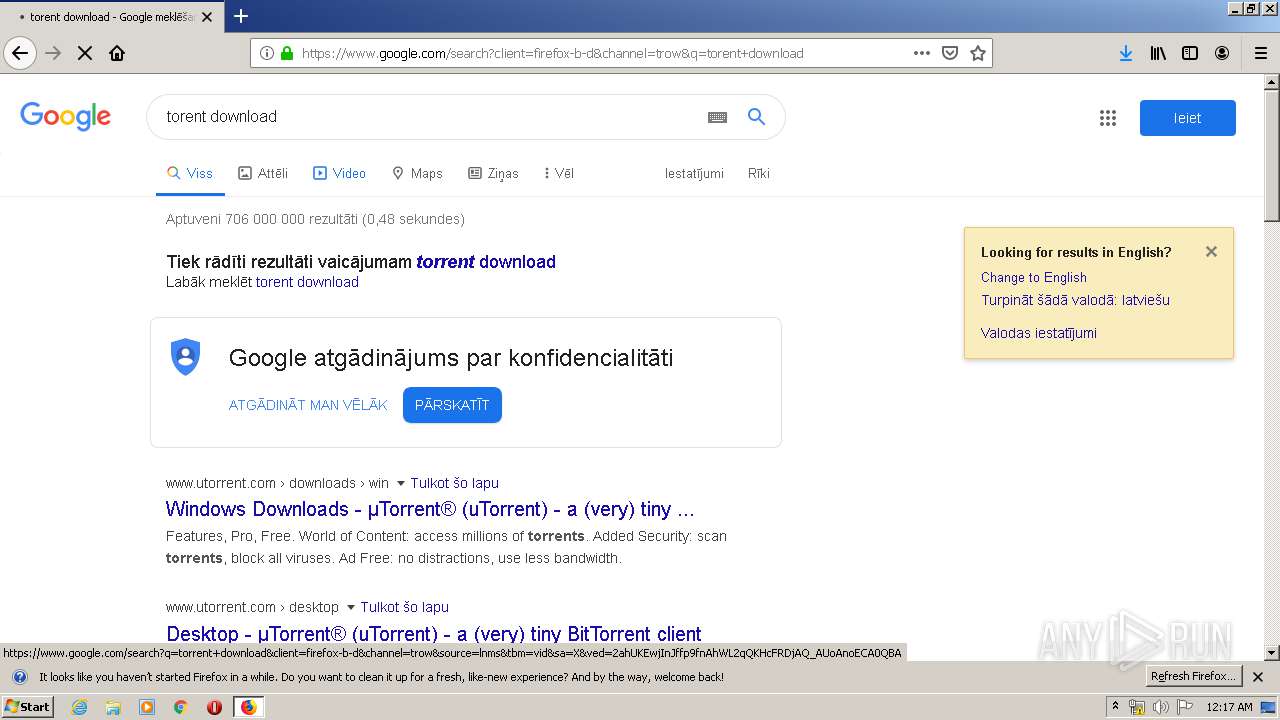Bookmark this page with star icon

click(x=978, y=53)
